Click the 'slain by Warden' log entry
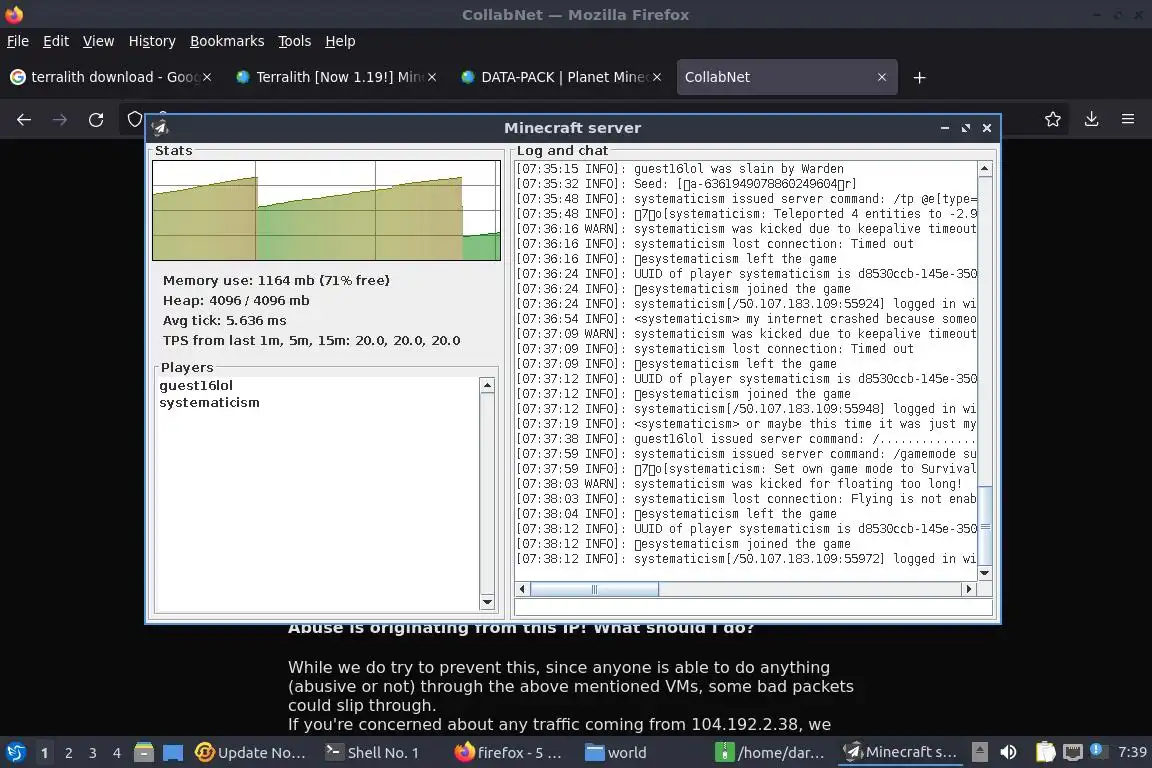The width and height of the screenshot is (1152, 768). point(680,169)
